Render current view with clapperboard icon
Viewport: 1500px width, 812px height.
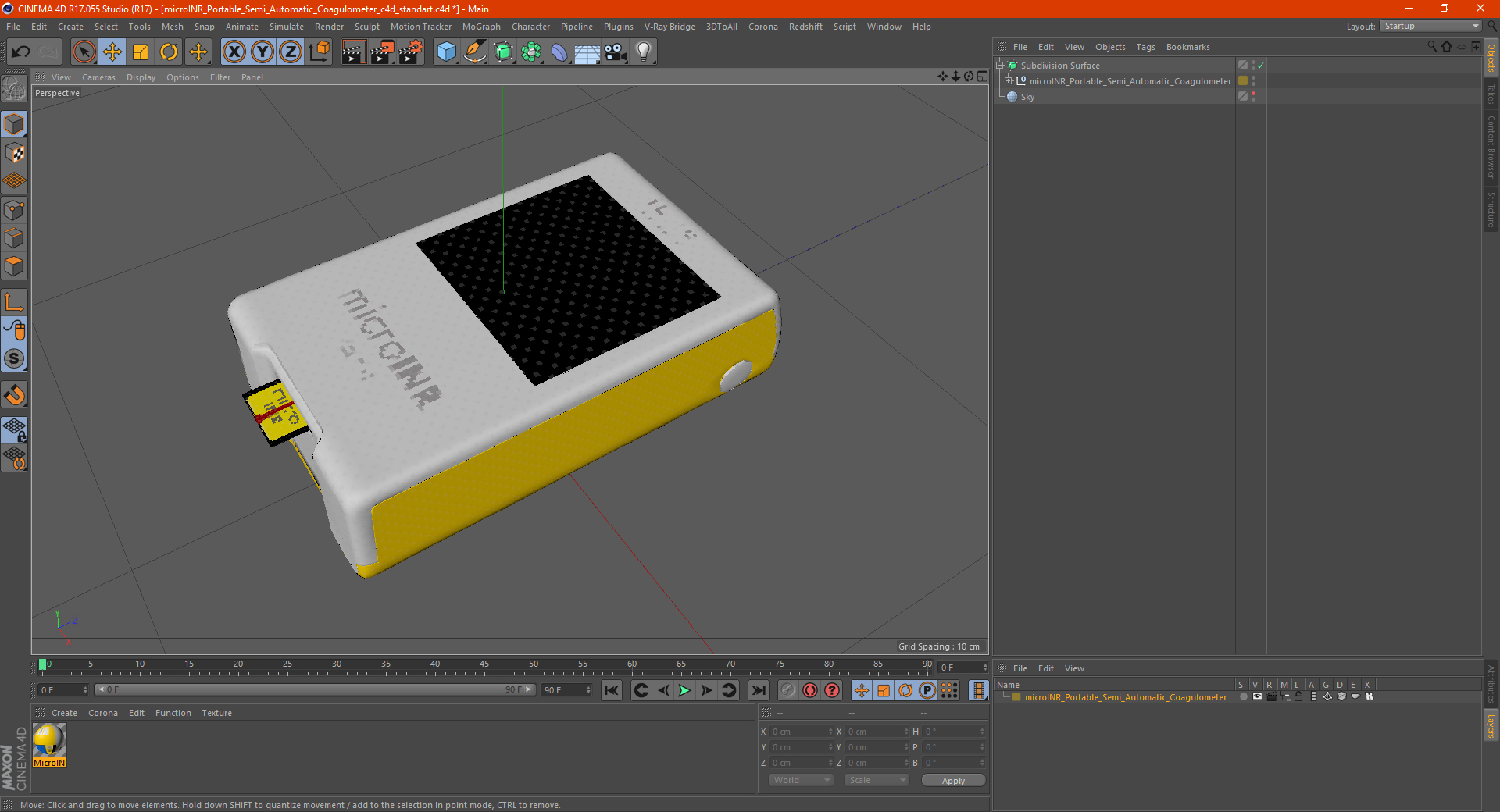point(353,52)
